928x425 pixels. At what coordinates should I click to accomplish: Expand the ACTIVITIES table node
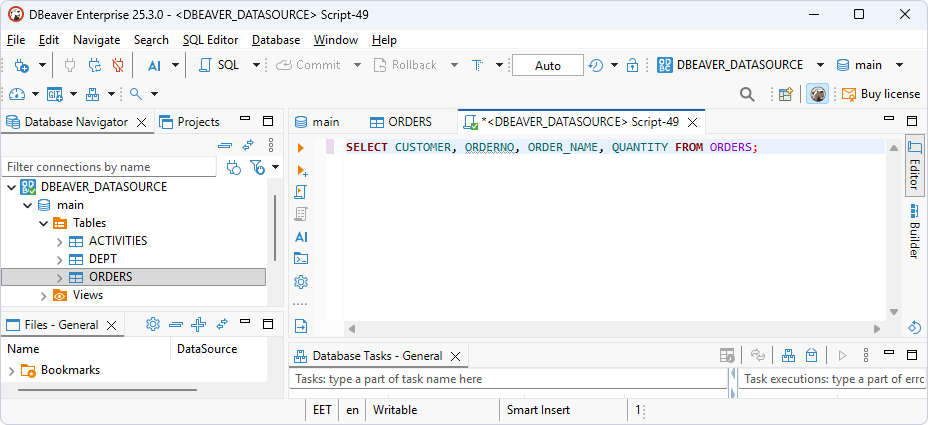coord(59,242)
